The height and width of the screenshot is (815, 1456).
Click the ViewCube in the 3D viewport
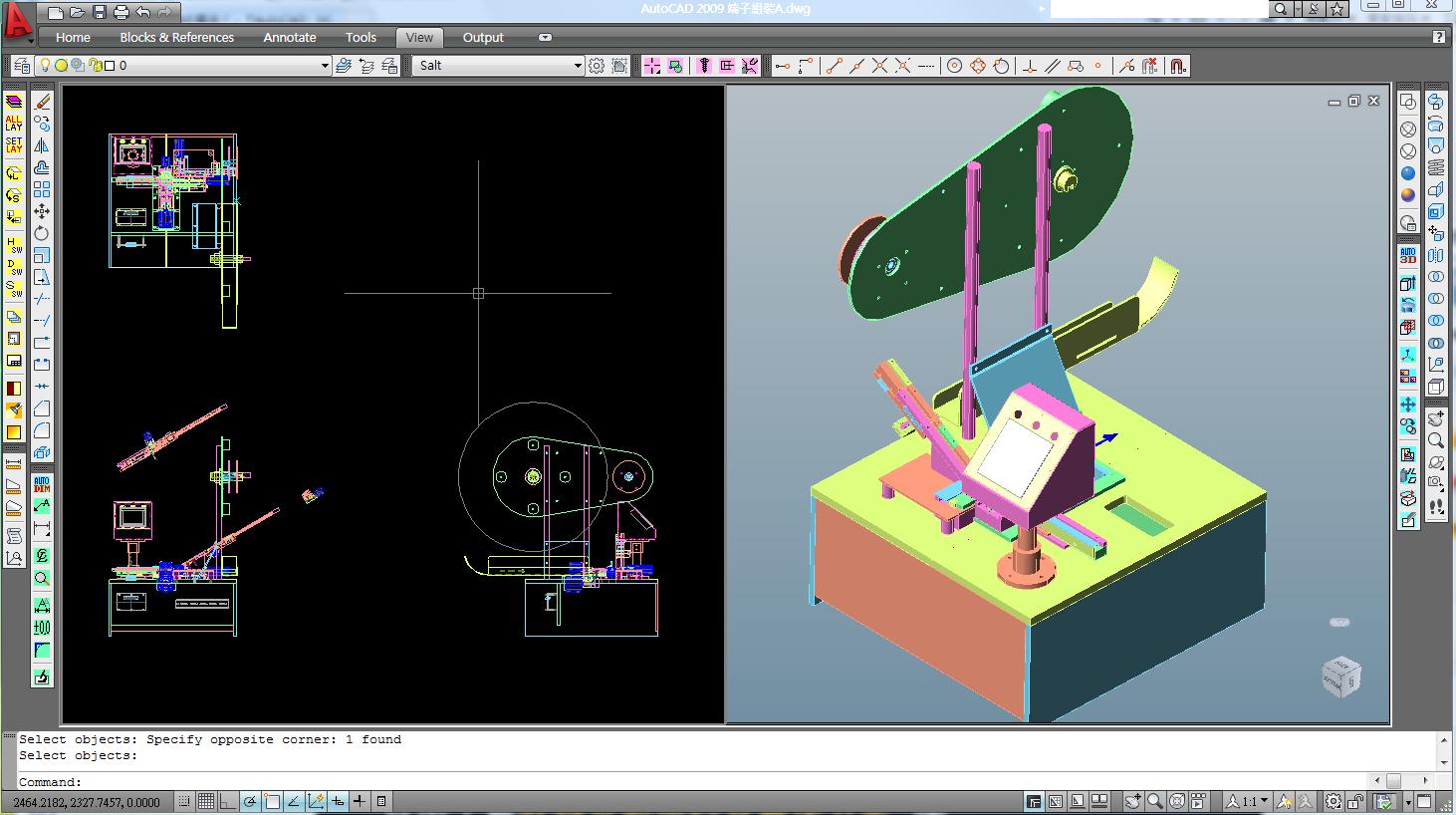tap(1339, 678)
